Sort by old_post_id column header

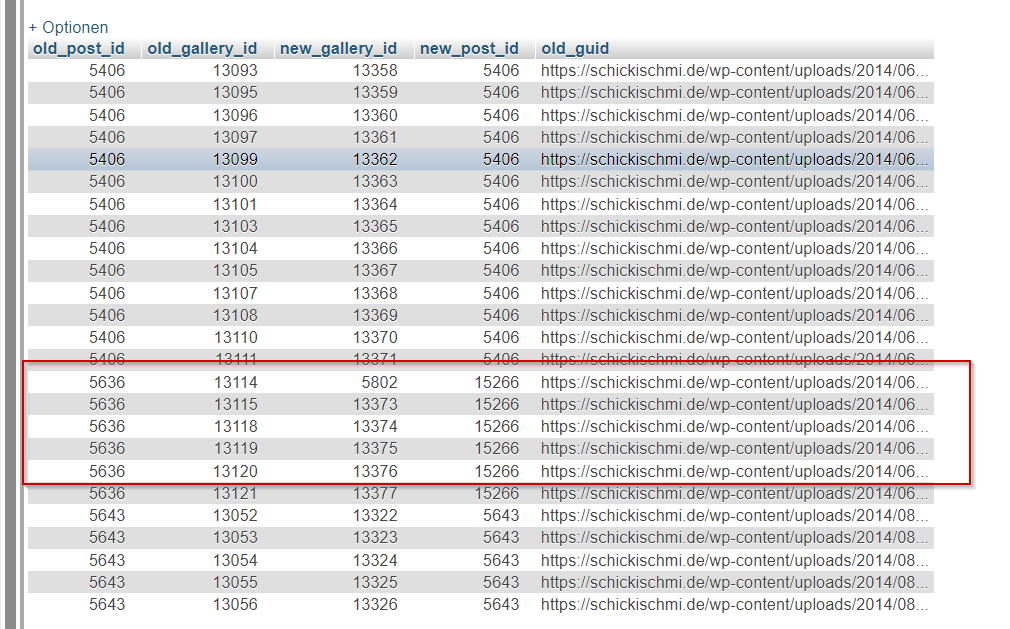[79, 48]
